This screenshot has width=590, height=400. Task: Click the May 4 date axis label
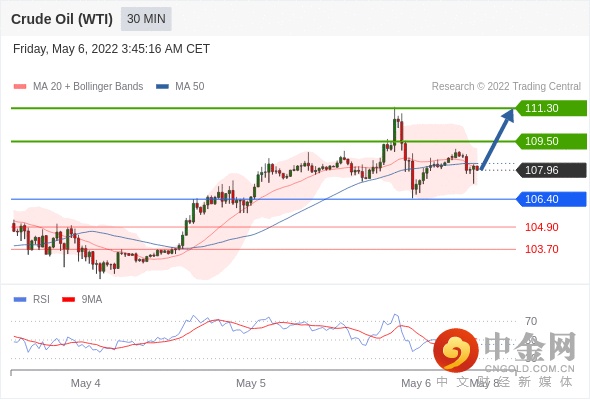click(x=85, y=383)
